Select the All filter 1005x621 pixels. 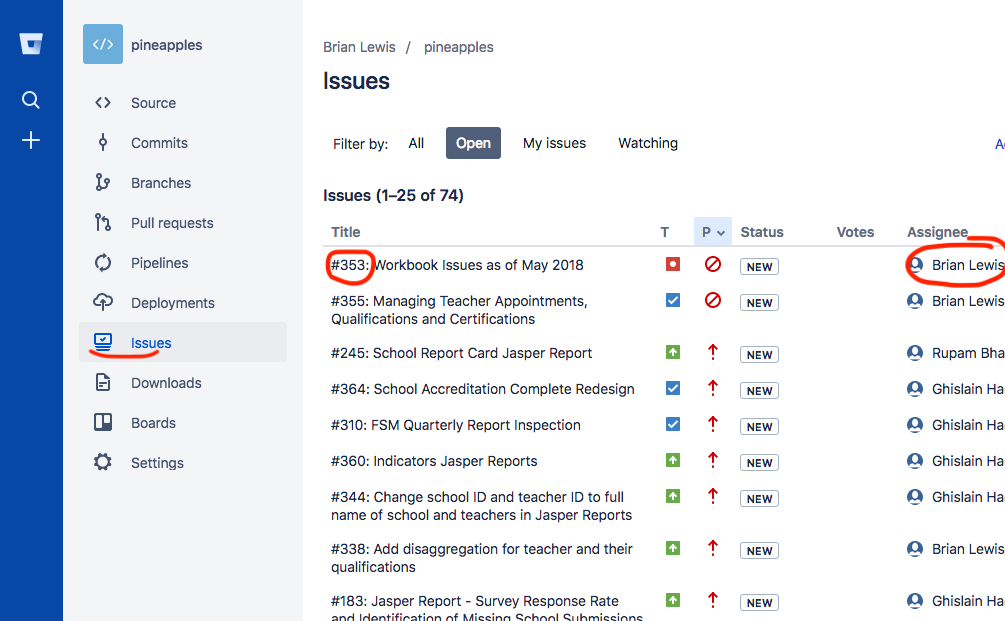pos(416,143)
